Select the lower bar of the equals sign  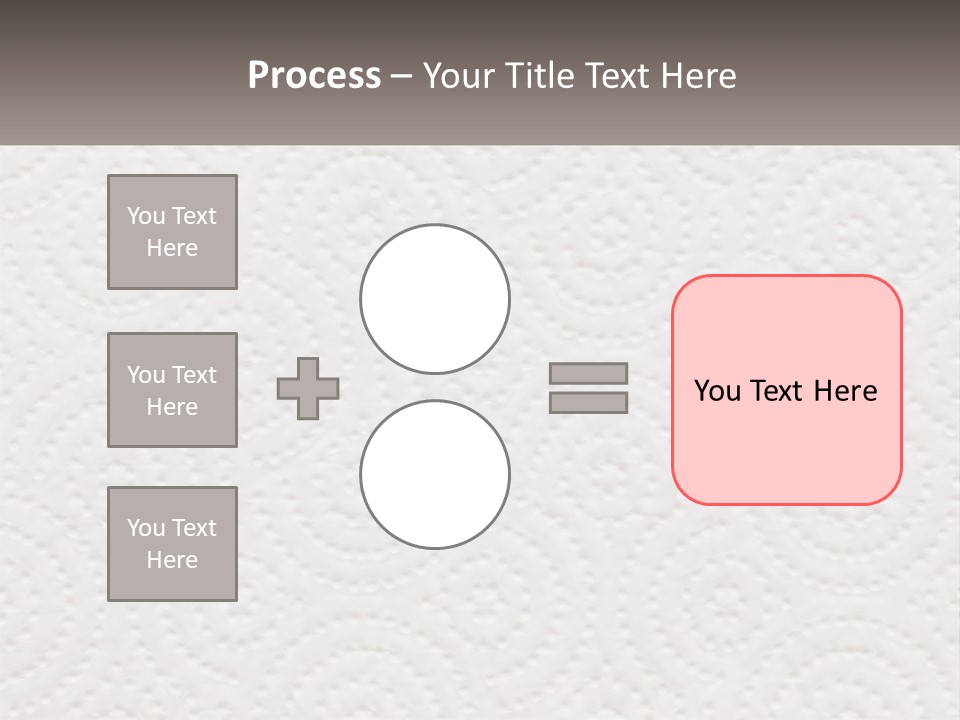coord(588,402)
